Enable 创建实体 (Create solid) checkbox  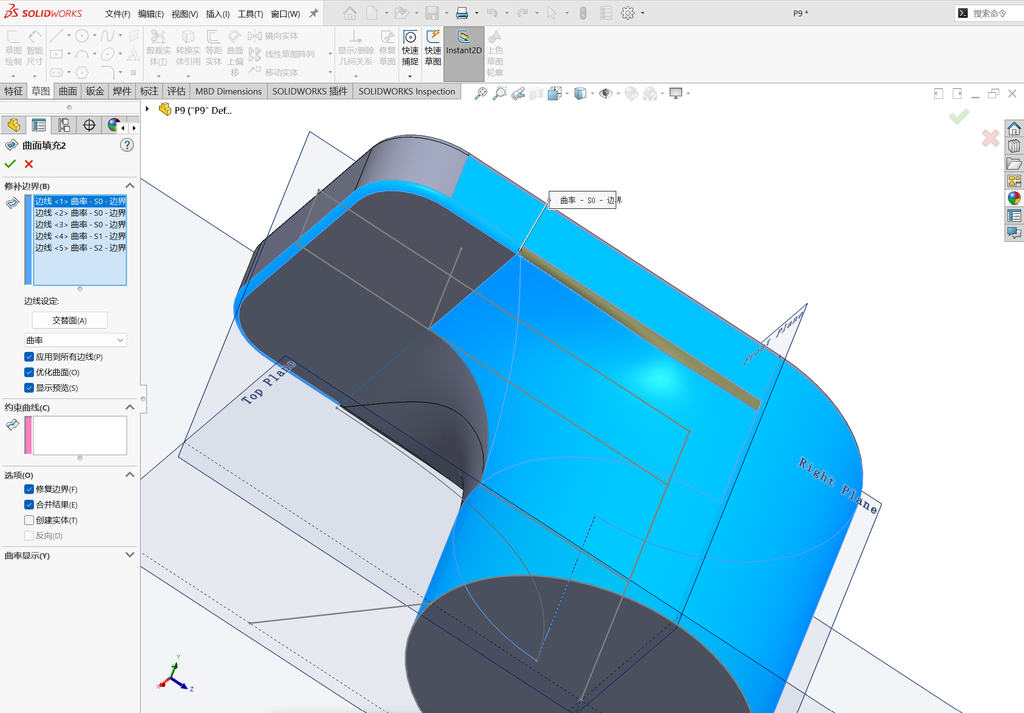tap(29, 520)
